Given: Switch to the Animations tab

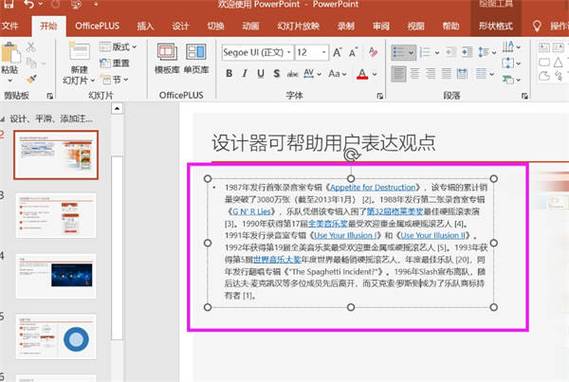Looking at the screenshot, I should 251,26.
